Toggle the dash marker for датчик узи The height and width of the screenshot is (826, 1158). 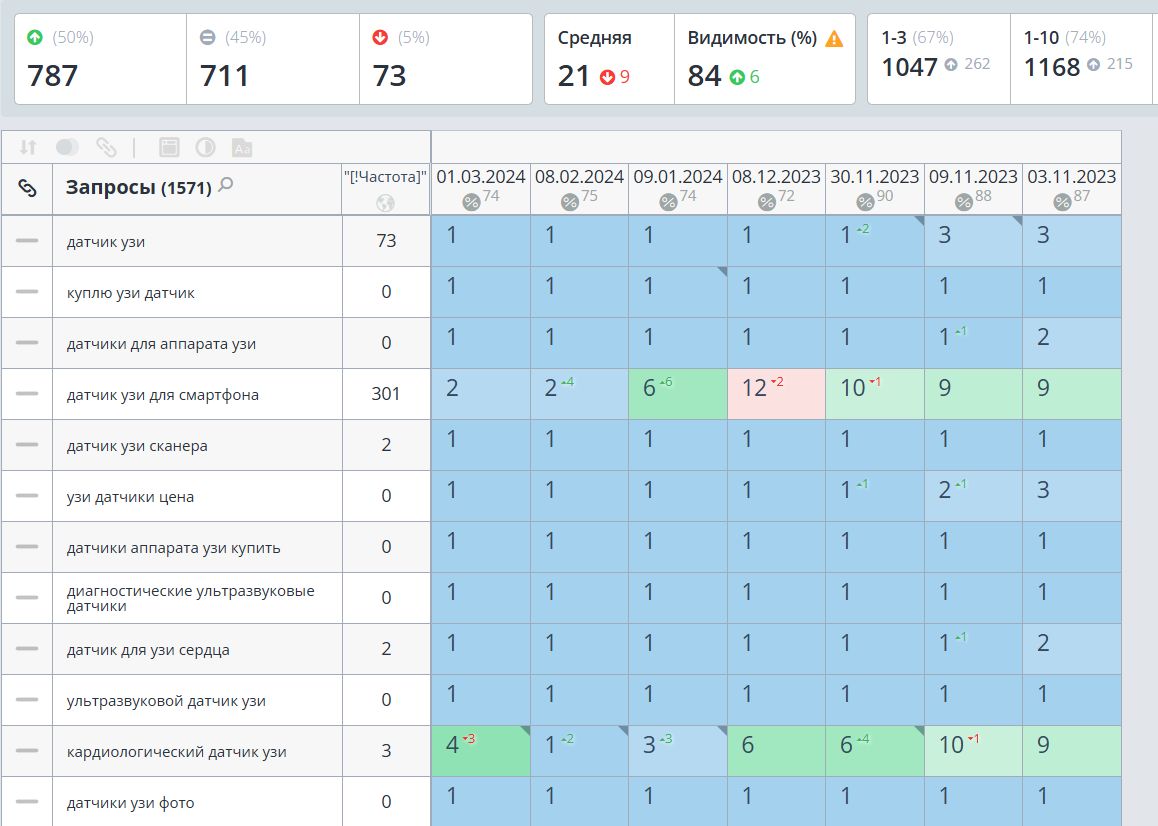coord(27,241)
